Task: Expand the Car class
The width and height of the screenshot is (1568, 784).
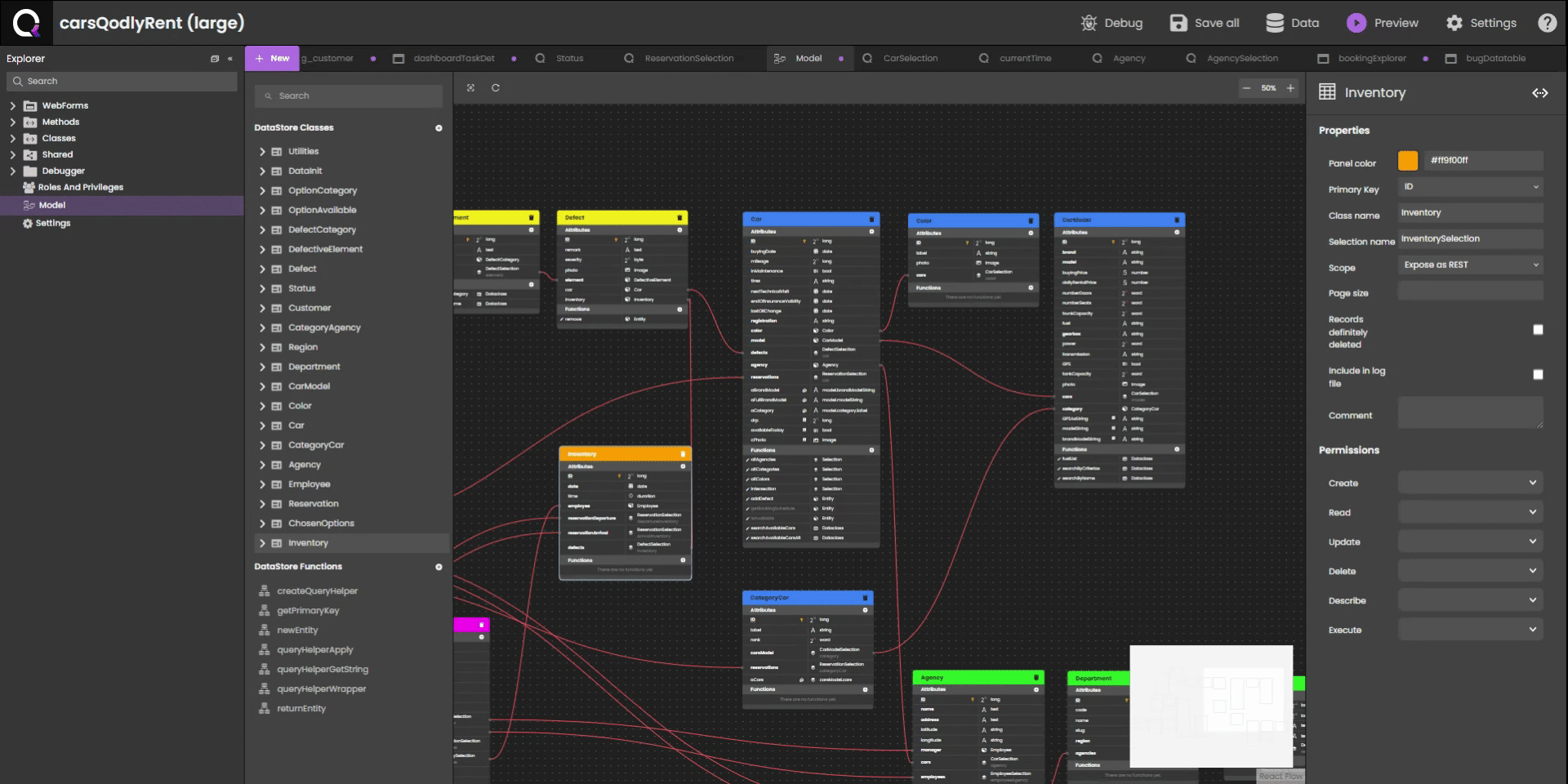Action: coord(262,425)
